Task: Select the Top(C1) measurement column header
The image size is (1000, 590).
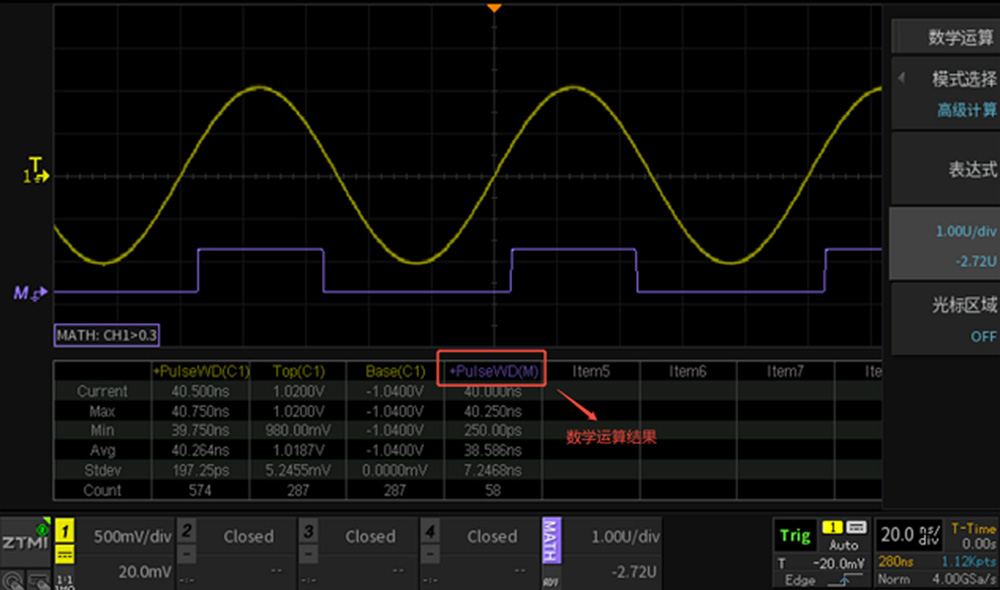Action: (x=298, y=371)
